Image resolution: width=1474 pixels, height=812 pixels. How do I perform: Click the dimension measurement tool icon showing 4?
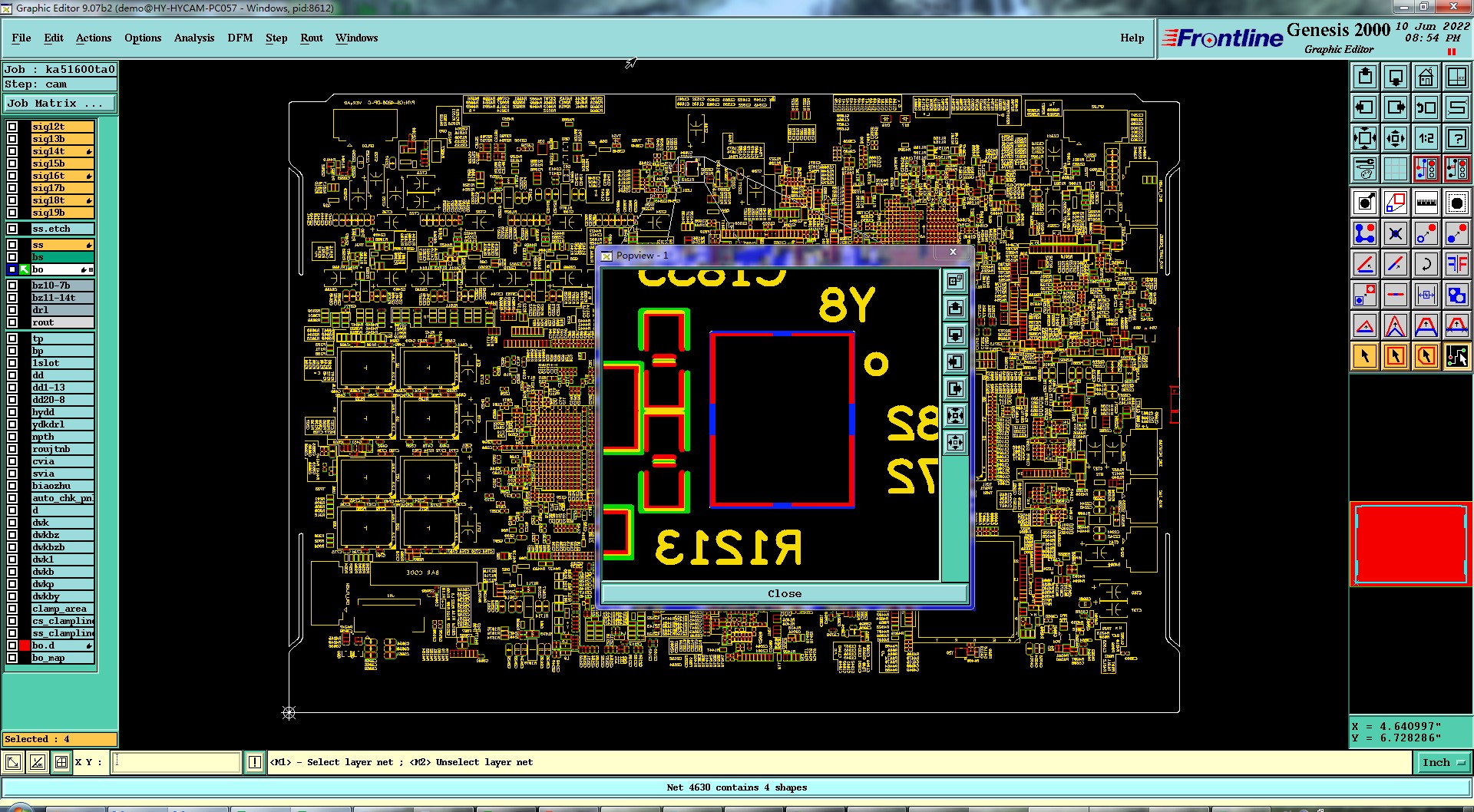[x=1426, y=295]
